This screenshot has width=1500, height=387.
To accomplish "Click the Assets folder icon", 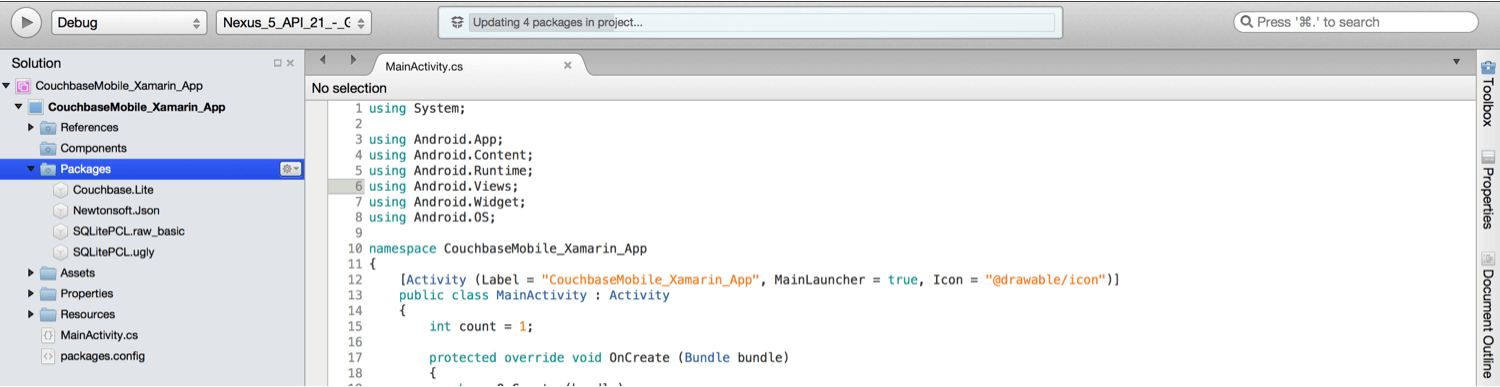I will 48,273.
